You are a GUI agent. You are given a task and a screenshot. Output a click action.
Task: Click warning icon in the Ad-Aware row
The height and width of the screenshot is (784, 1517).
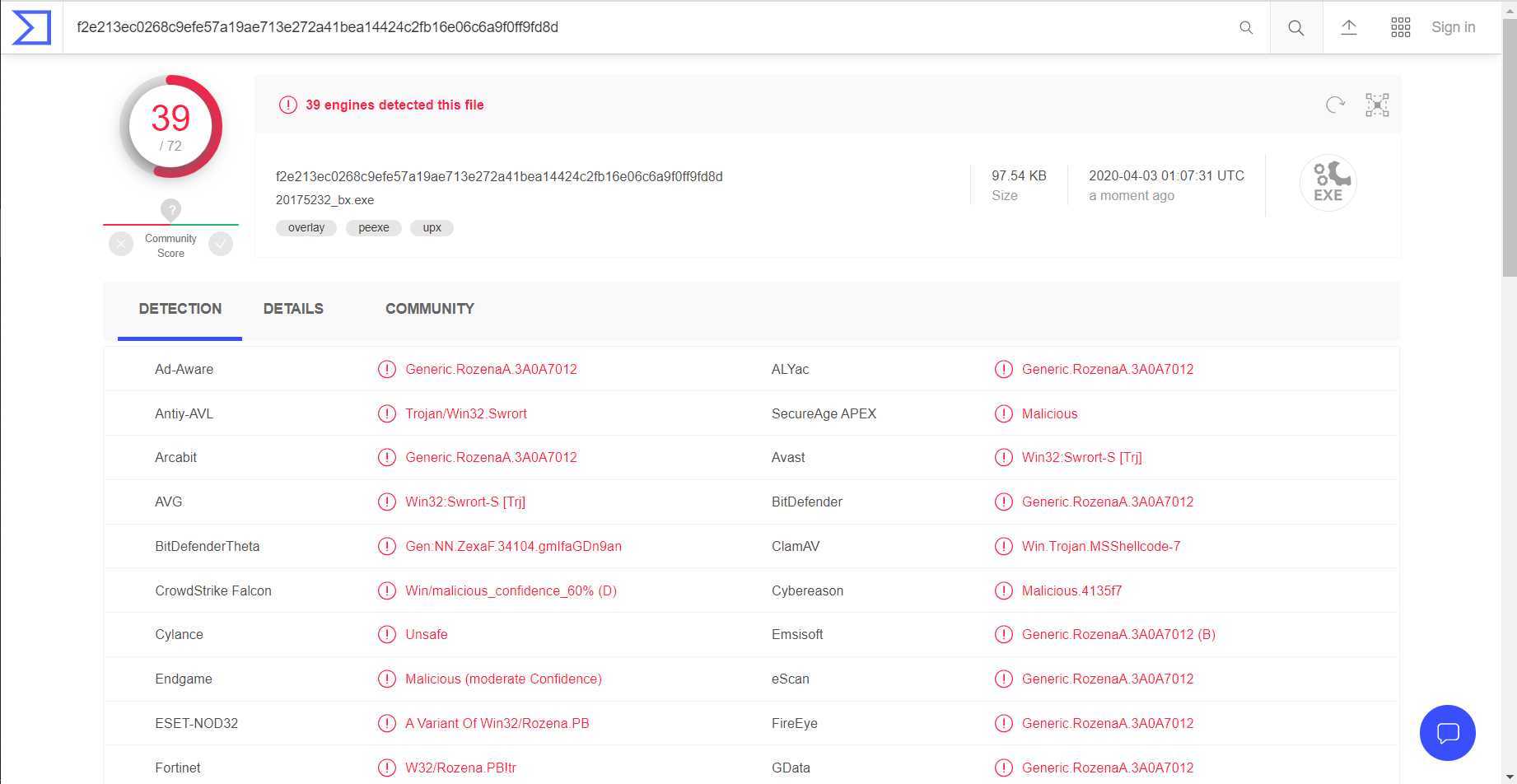click(x=386, y=369)
